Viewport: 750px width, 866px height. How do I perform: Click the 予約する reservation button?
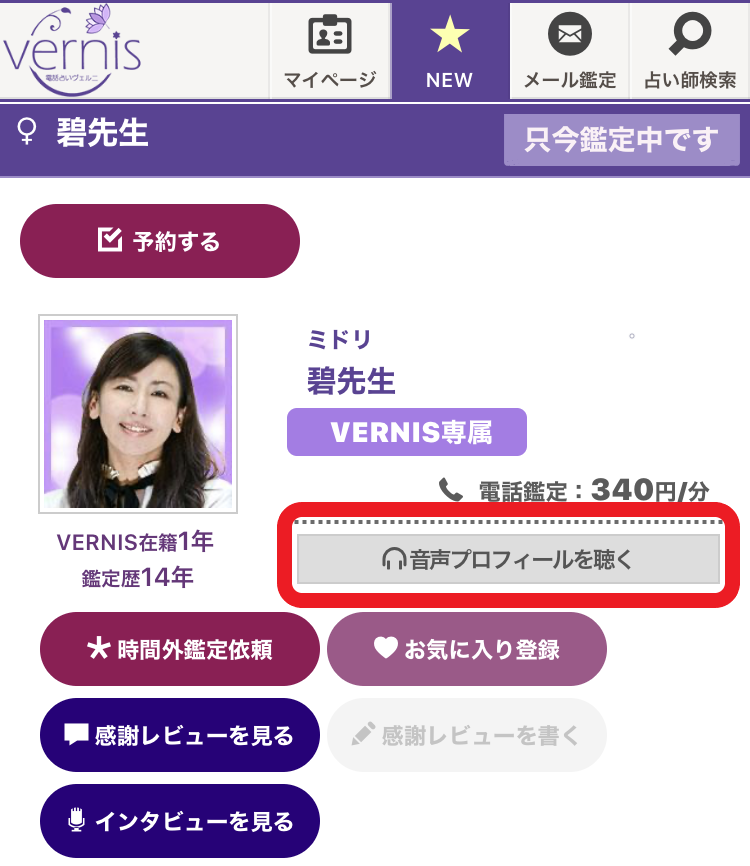(x=160, y=241)
